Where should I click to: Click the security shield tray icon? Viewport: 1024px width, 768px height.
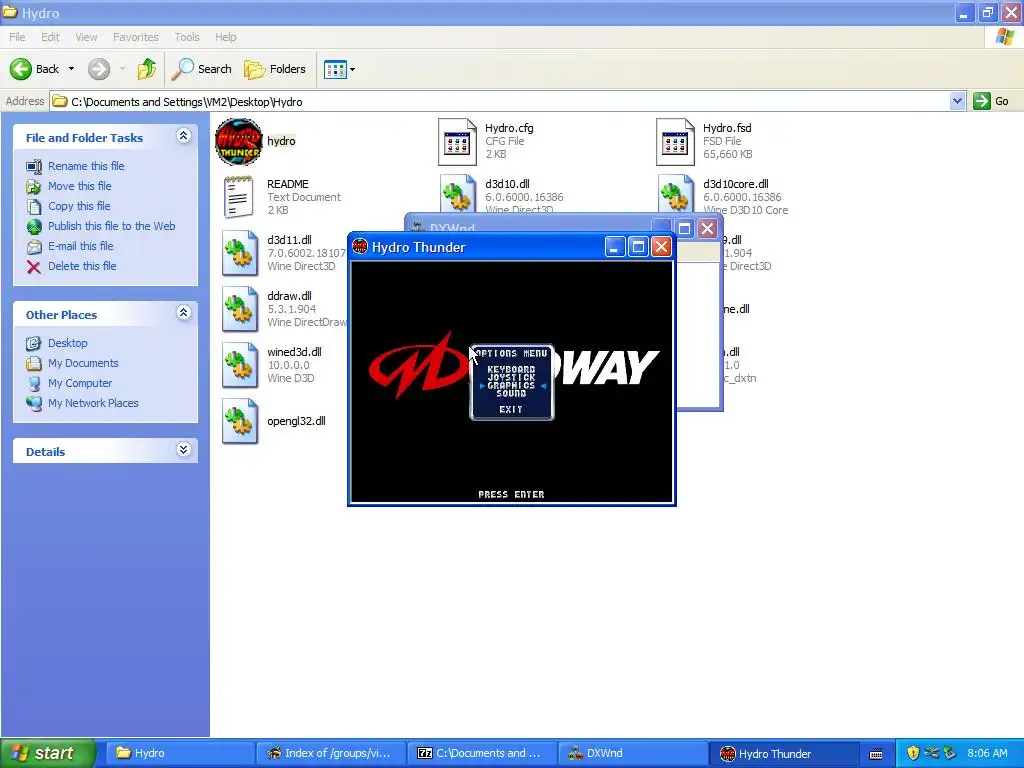click(x=913, y=753)
